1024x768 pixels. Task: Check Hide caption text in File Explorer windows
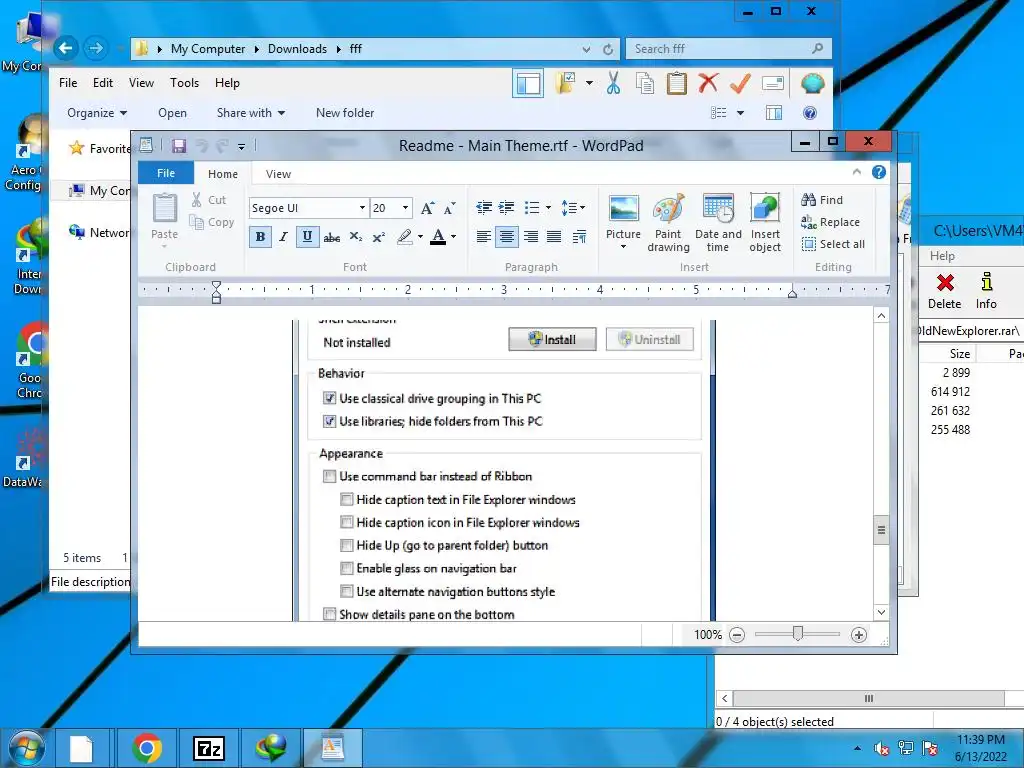point(347,500)
